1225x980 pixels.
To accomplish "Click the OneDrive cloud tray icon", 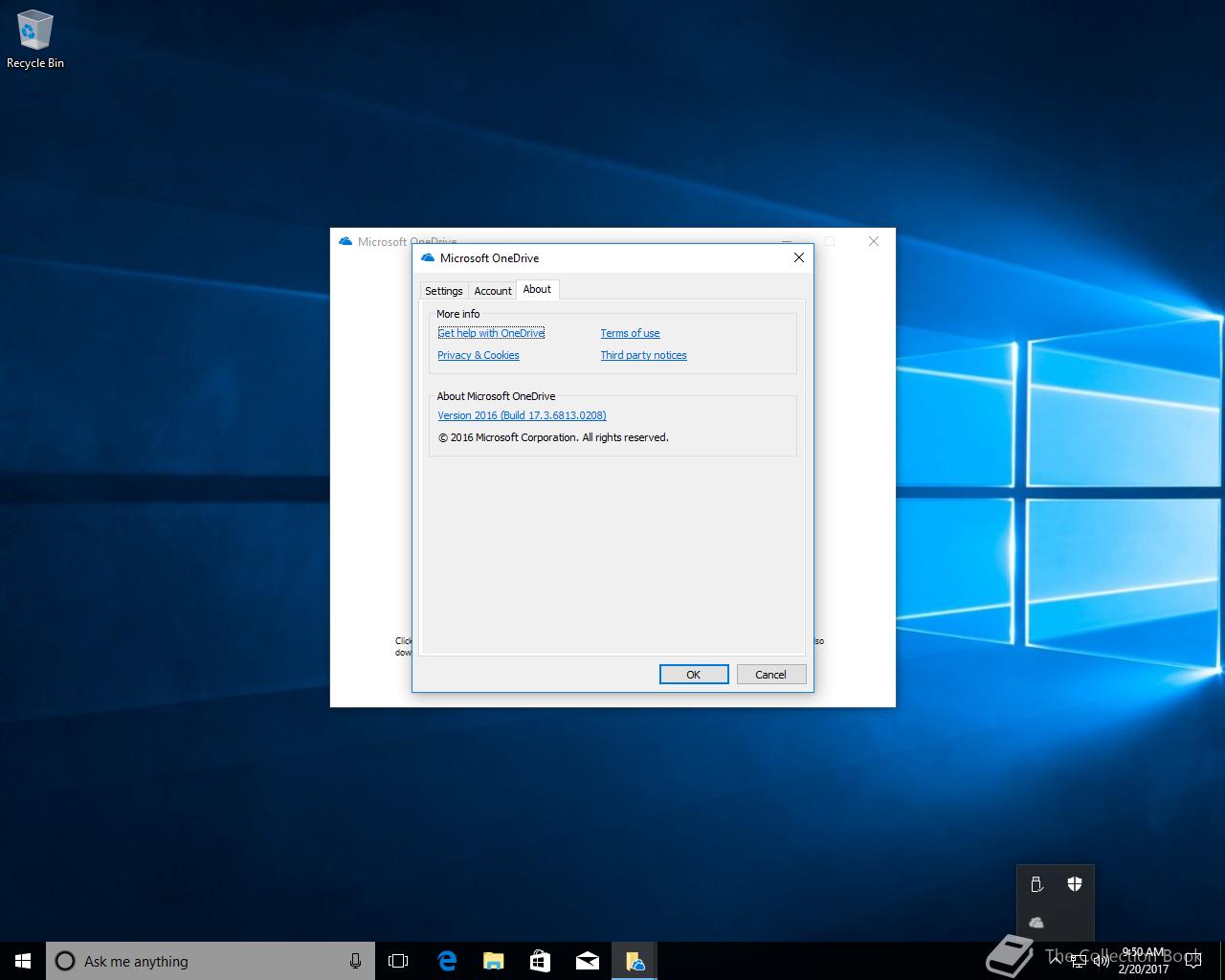I will 1036,923.
